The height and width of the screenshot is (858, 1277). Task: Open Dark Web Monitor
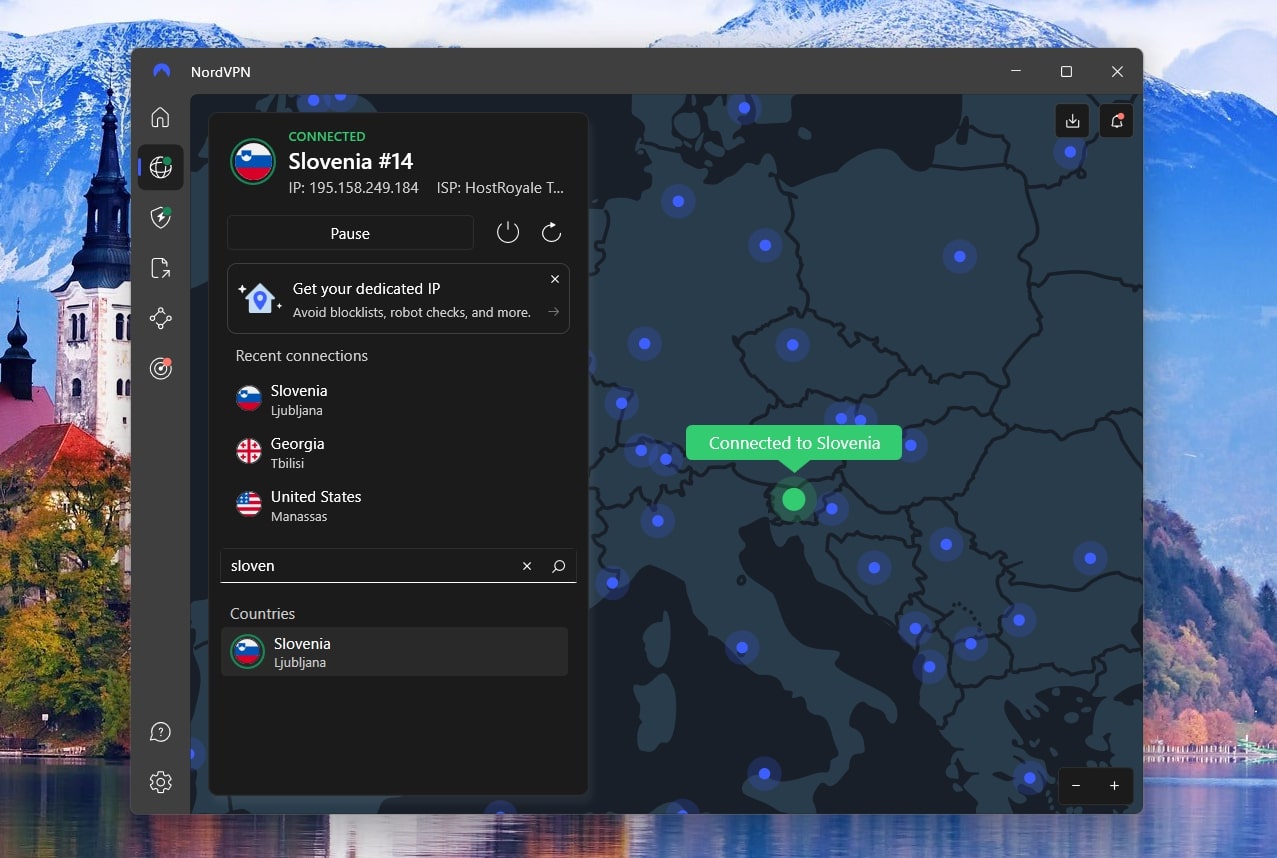(x=160, y=368)
